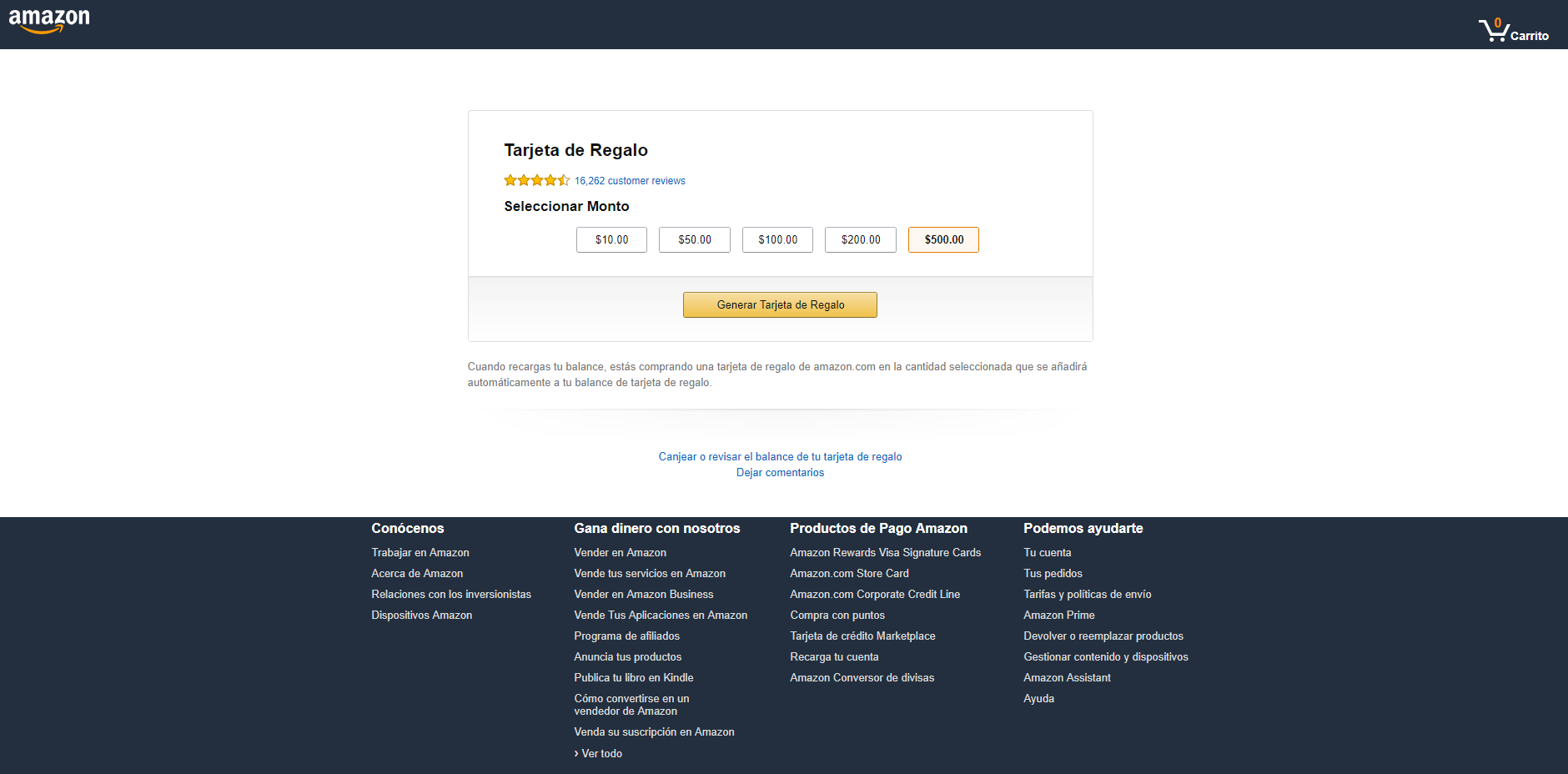Open Amazon Rewards Visa Signature Cards
The image size is (1568, 774).
[x=886, y=552]
